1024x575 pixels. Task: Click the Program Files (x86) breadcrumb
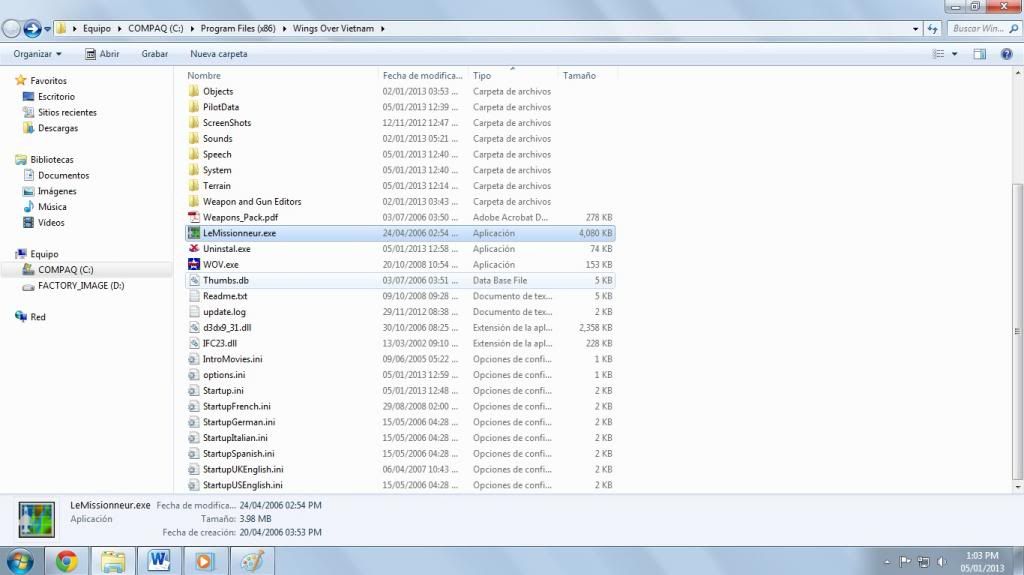click(238, 29)
